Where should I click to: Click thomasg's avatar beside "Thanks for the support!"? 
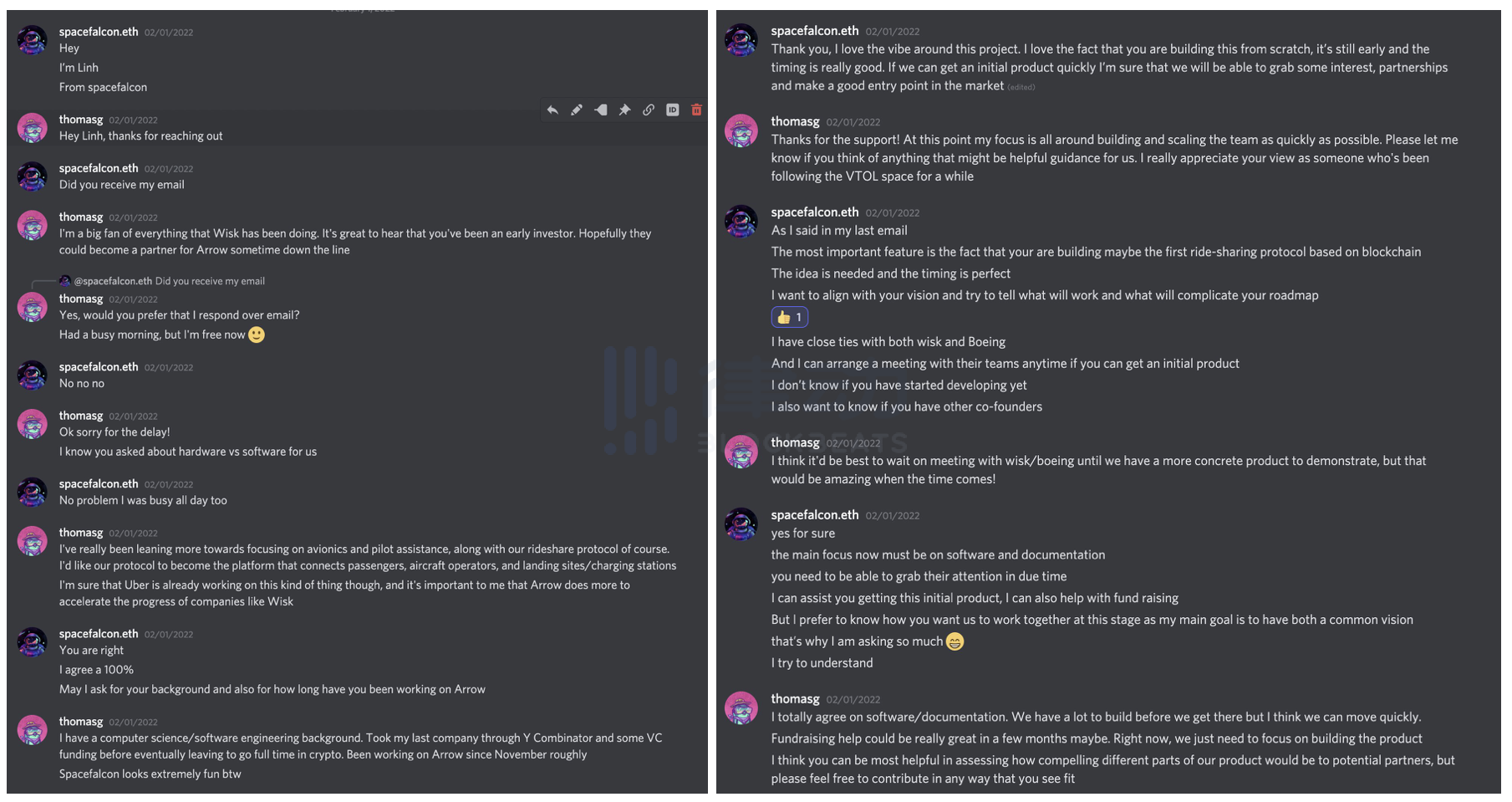pyautogui.click(x=741, y=131)
